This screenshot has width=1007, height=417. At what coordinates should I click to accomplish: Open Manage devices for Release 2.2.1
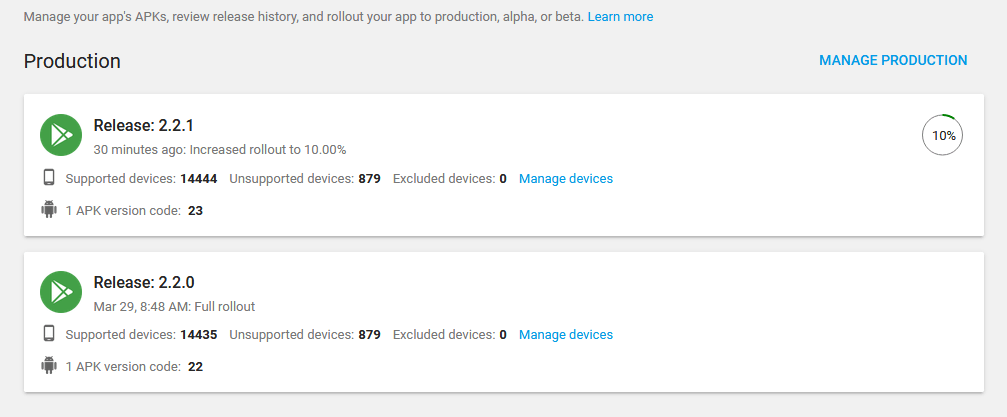point(566,179)
